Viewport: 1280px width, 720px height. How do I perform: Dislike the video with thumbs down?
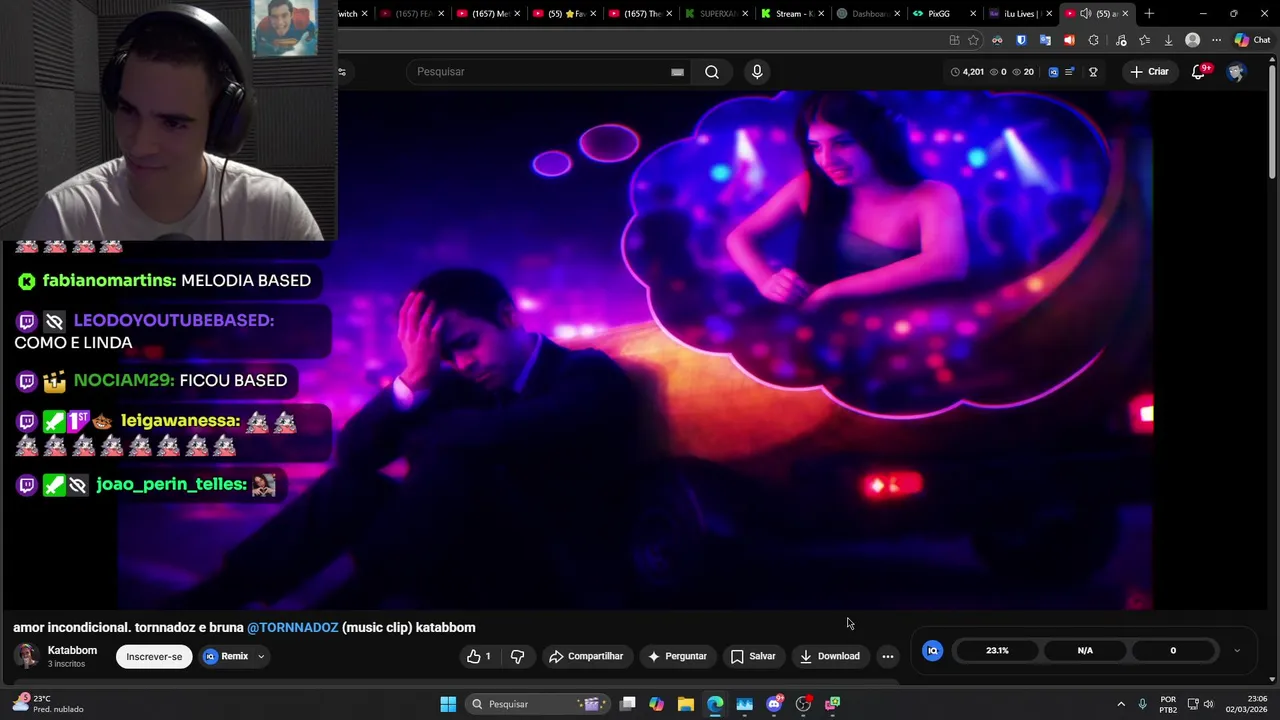tap(517, 656)
